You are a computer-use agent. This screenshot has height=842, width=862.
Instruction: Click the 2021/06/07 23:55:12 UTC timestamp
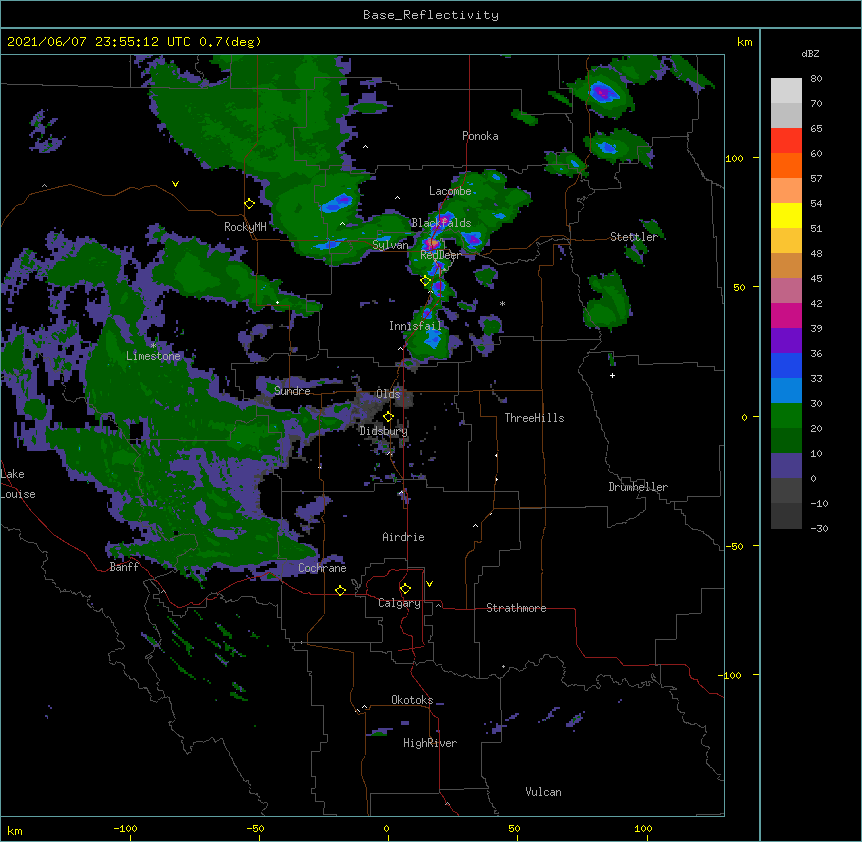point(99,42)
